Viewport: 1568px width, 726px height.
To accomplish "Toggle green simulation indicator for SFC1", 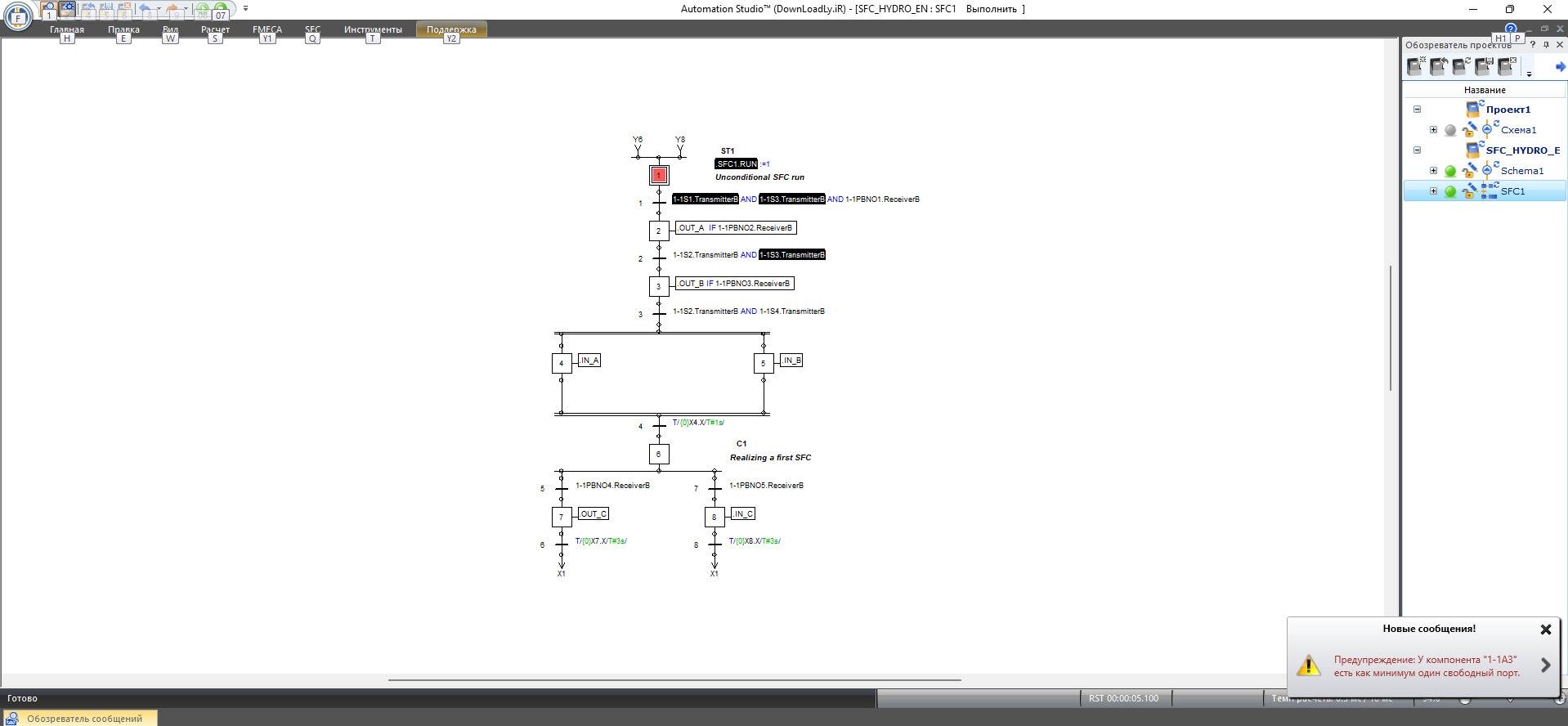I will tap(1450, 191).
